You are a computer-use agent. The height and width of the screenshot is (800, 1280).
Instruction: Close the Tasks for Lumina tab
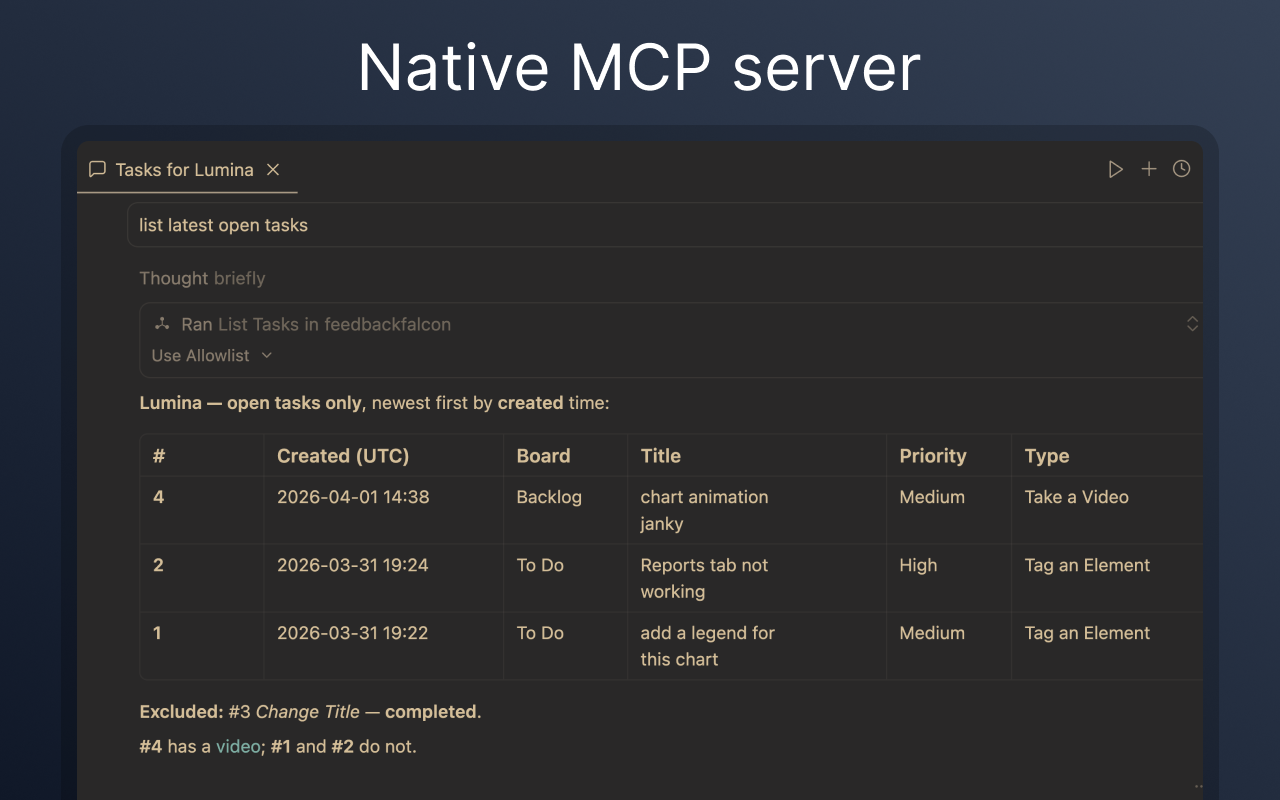click(272, 169)
